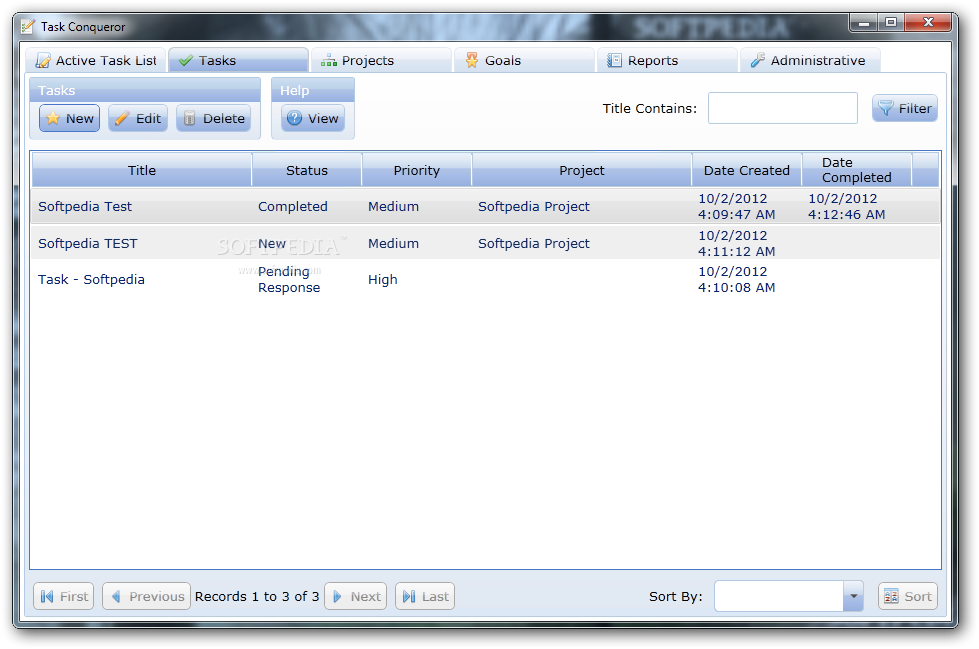Click the Administrative wrench tab icon
Viewport: 979px width, 649px height.
pos(757,60)
